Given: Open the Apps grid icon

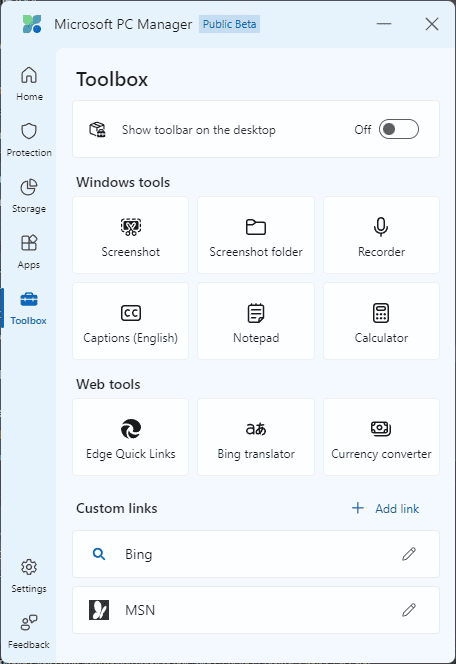Looking at the screenshot, I should (29, 243).
